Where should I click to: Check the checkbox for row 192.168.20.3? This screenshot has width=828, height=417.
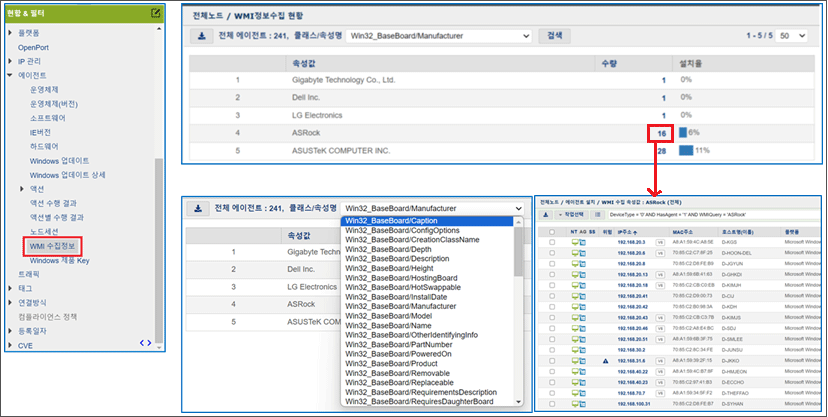552,242
